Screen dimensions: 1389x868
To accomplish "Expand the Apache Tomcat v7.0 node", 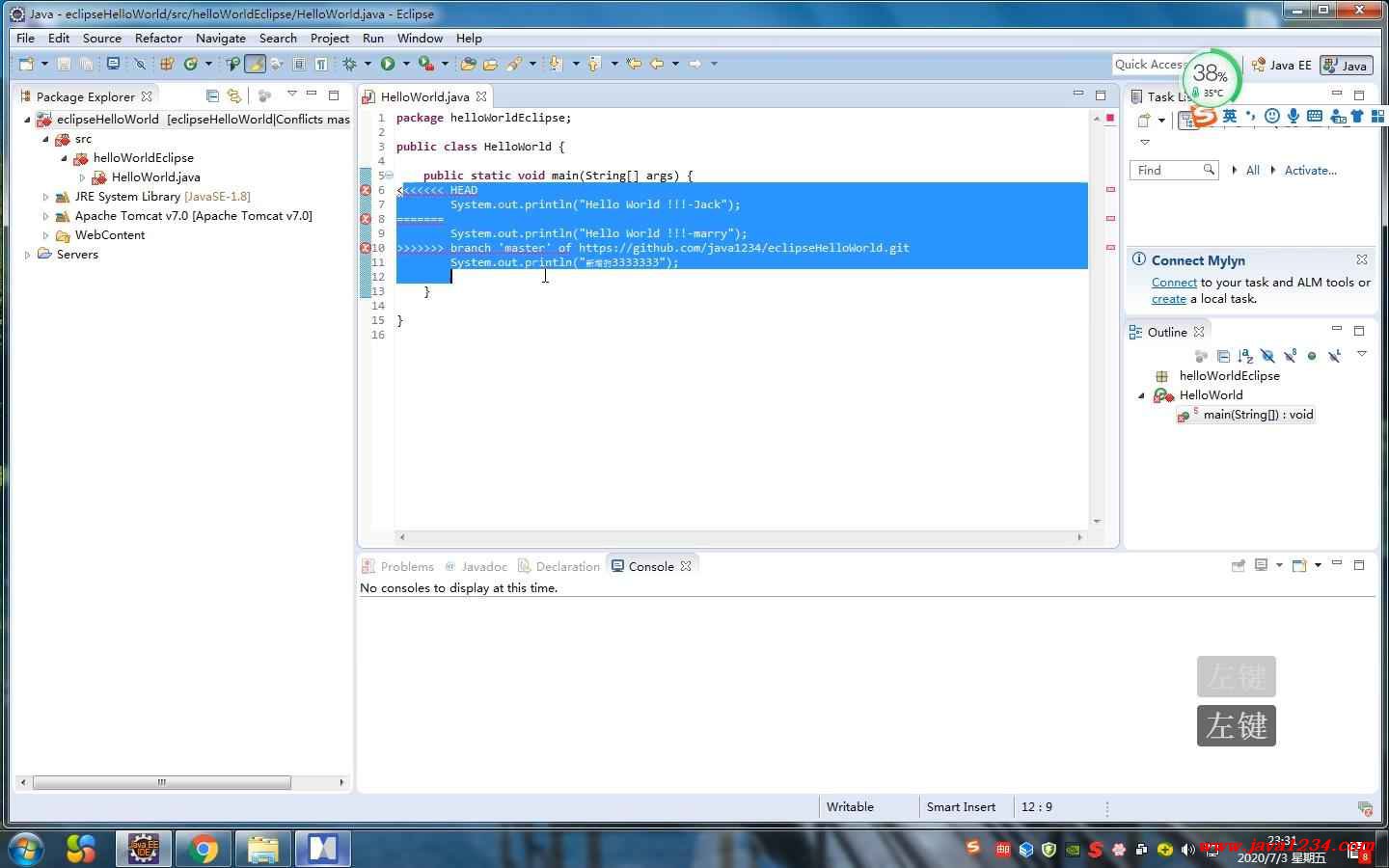I will (45, 216).
